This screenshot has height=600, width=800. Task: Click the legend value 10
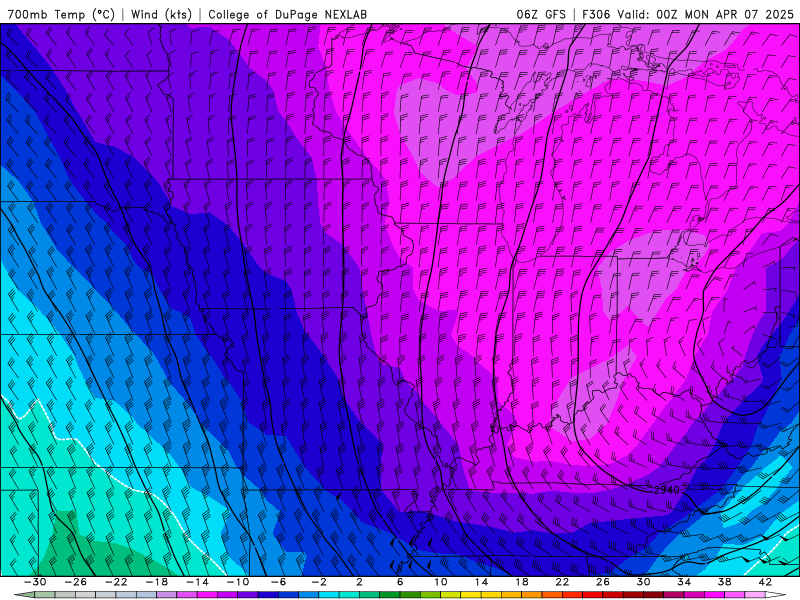point(440,582)
